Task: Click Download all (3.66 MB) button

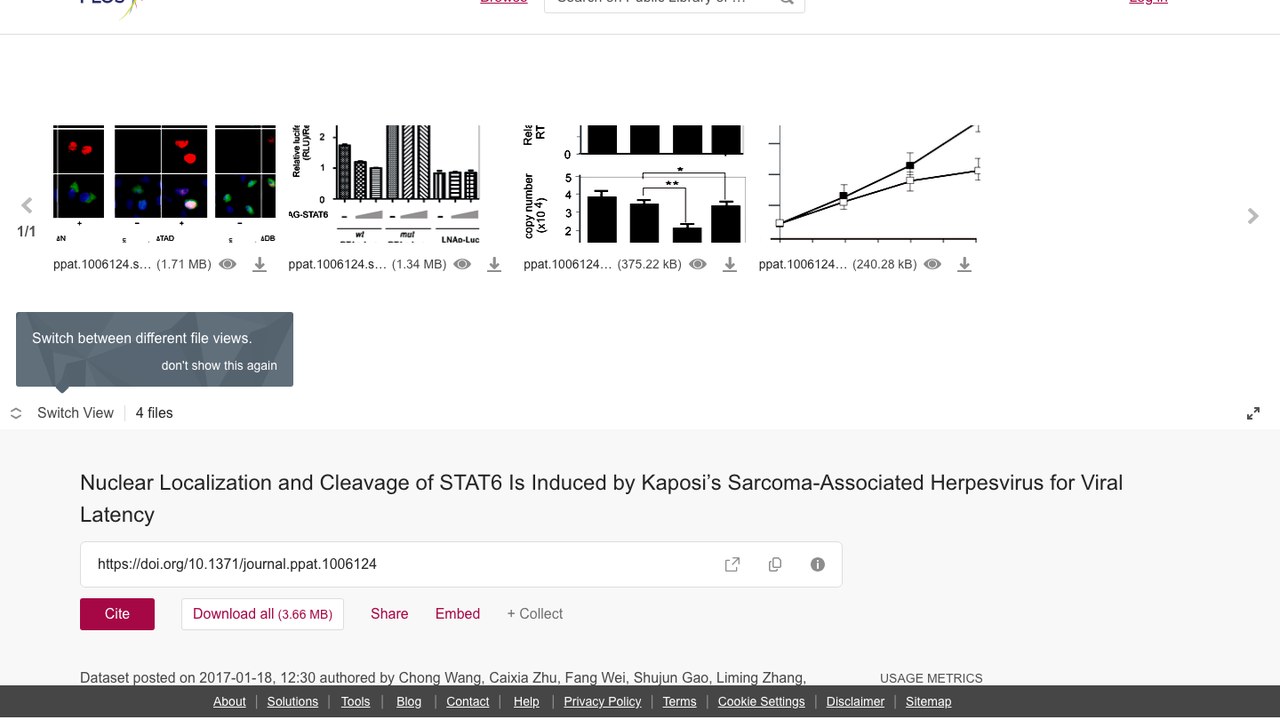Action: [x=262, y=614]
